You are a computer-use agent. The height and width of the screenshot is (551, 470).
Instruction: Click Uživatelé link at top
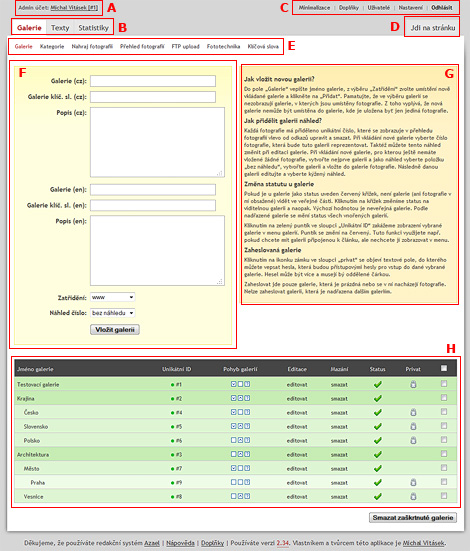tap(379, 7)
